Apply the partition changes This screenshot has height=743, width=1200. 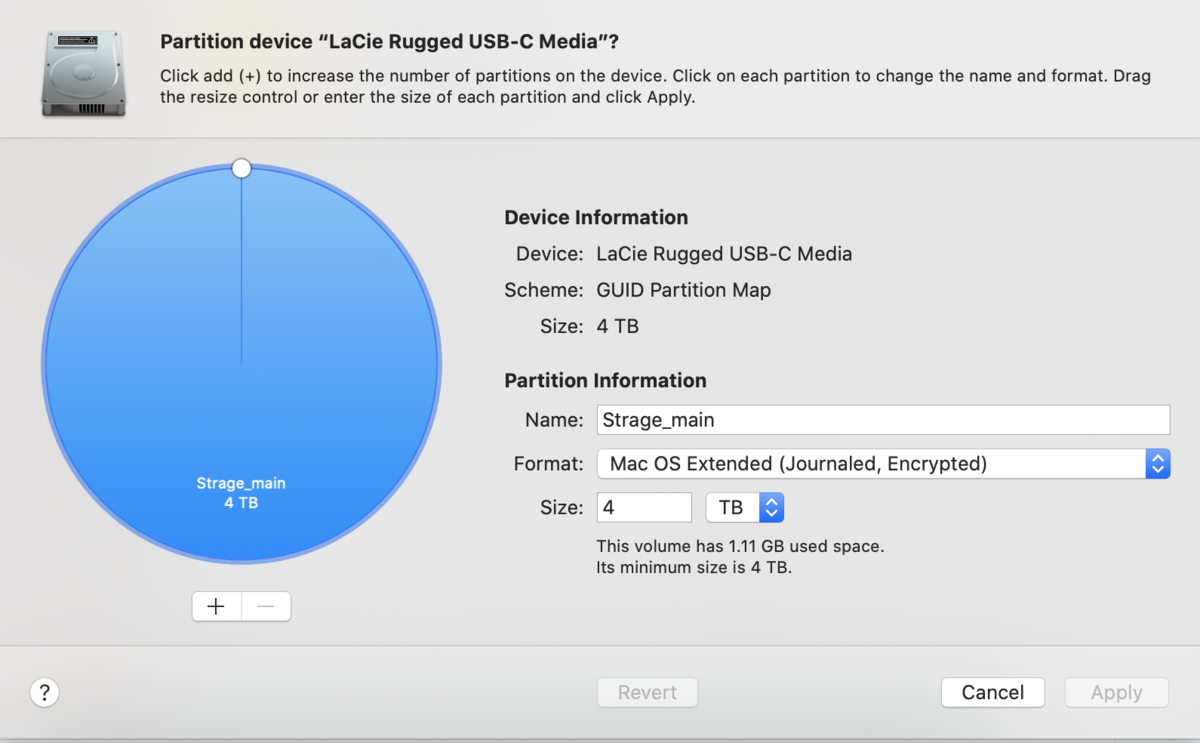click(1116, 692)
